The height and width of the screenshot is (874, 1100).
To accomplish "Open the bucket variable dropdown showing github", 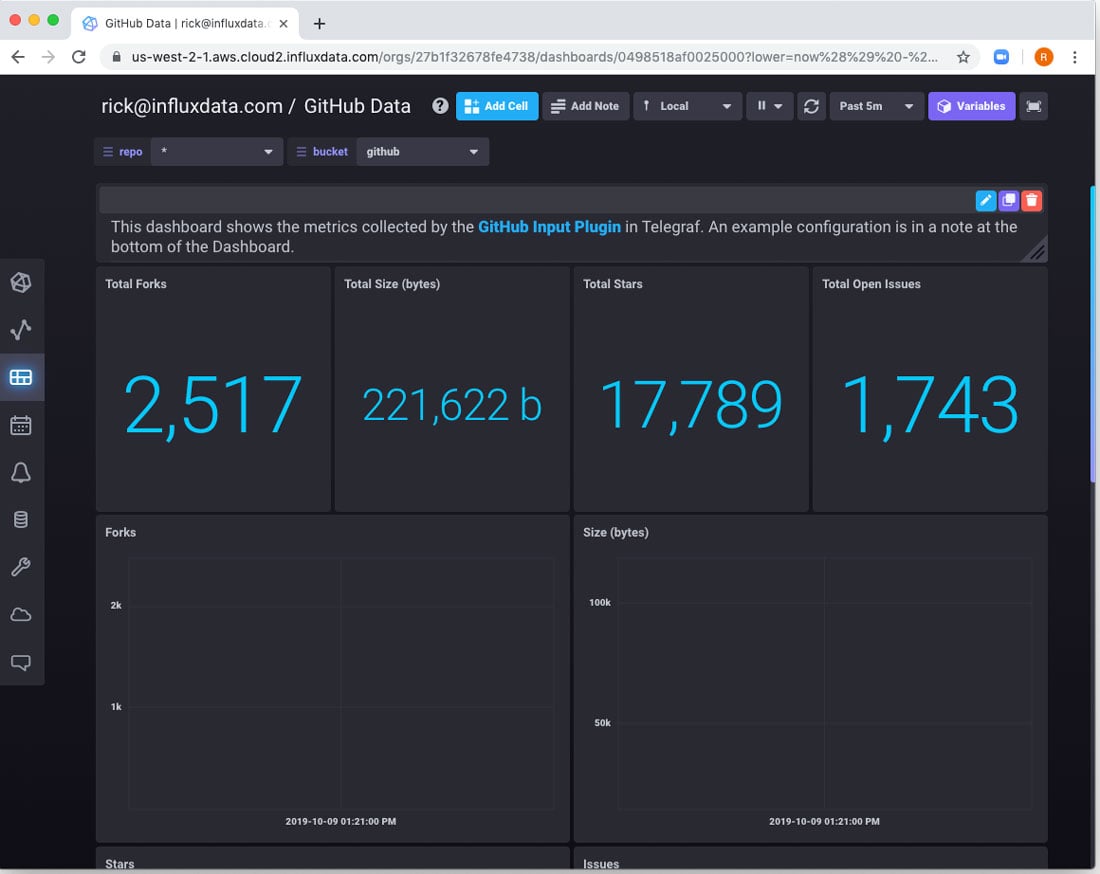I will click(422, 152).
